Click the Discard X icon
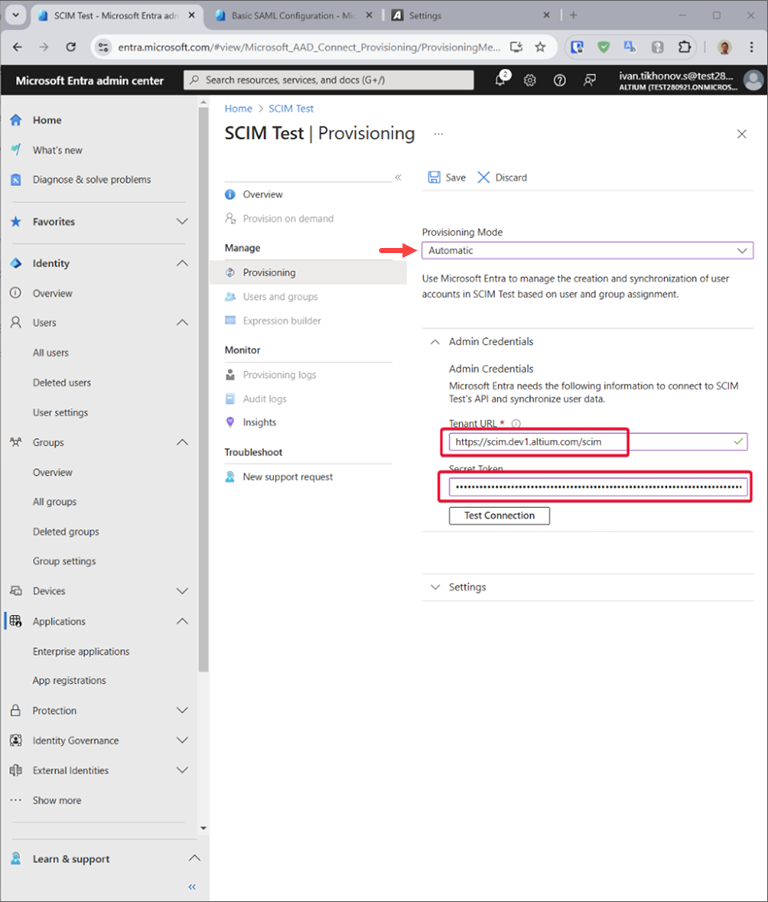The width and height of the screenshot is (768, 902). pos(484,177)
